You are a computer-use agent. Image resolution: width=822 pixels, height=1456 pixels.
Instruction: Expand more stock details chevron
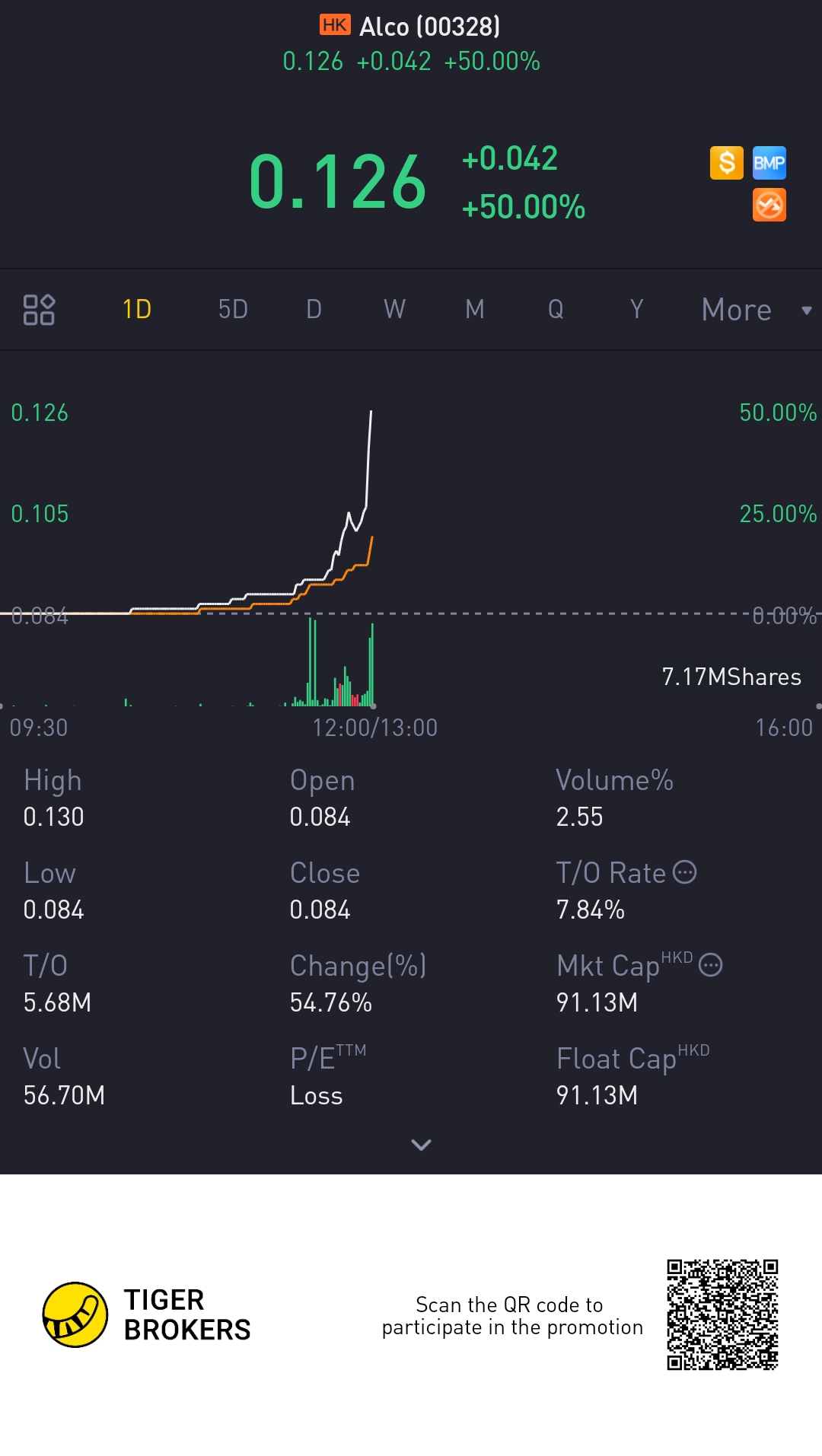tap(421, 1145)
